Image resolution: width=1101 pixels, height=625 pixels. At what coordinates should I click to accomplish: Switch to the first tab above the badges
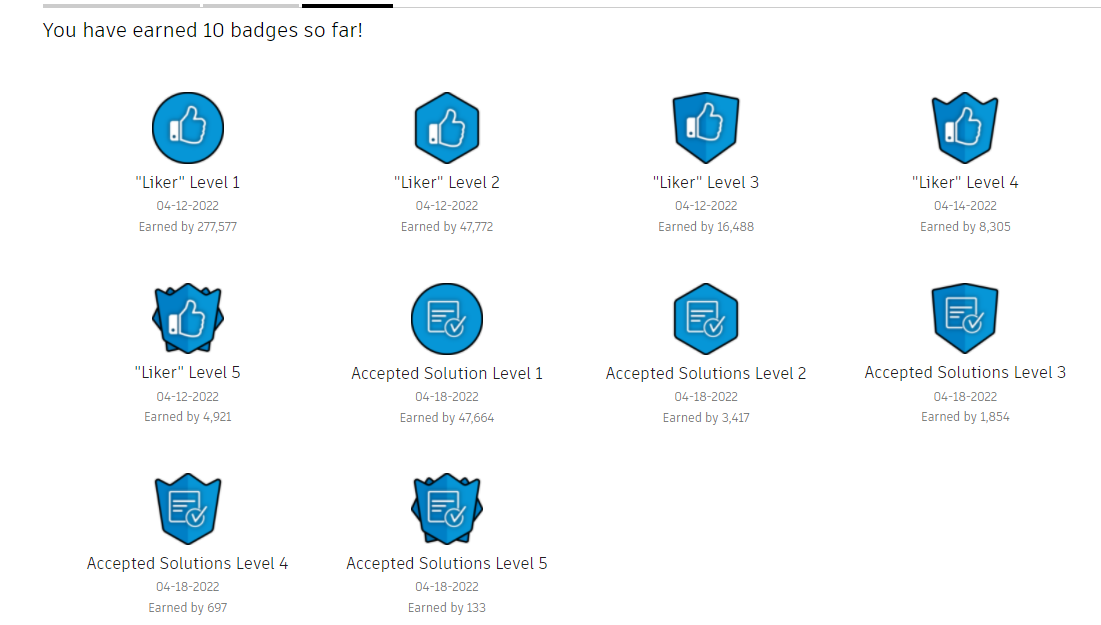tap(120, 4)
